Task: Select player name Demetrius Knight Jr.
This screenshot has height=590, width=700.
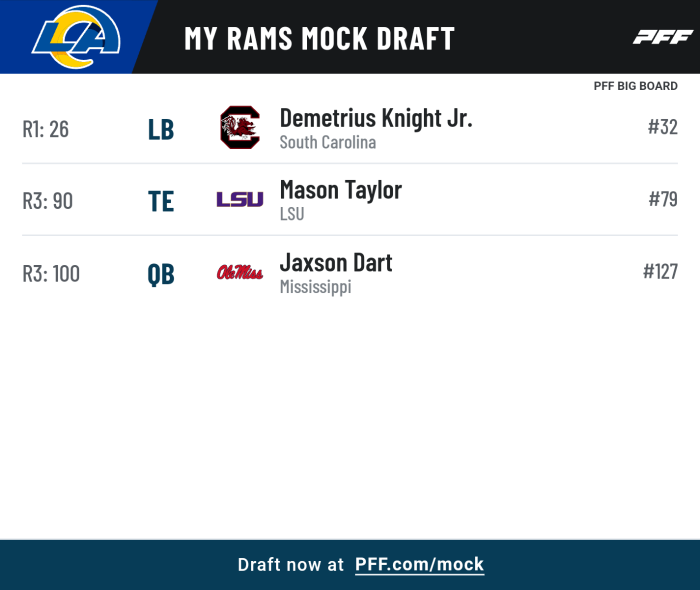Action: pos(376,119)
